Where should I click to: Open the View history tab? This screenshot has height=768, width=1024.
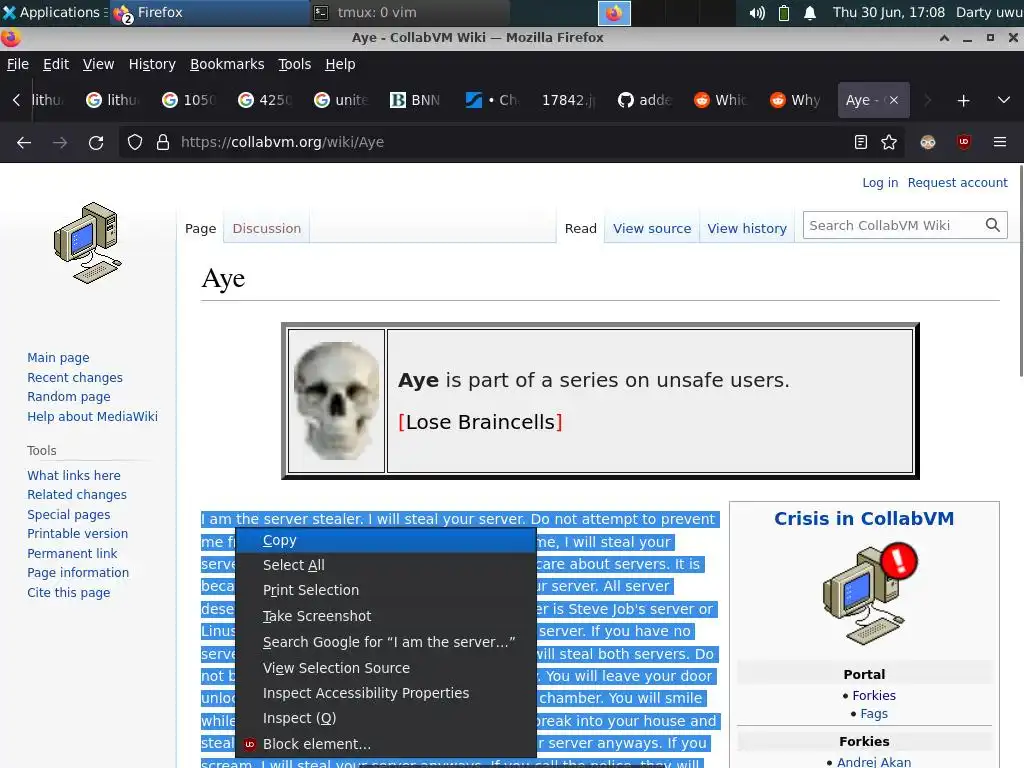click(x=747, y=229)
